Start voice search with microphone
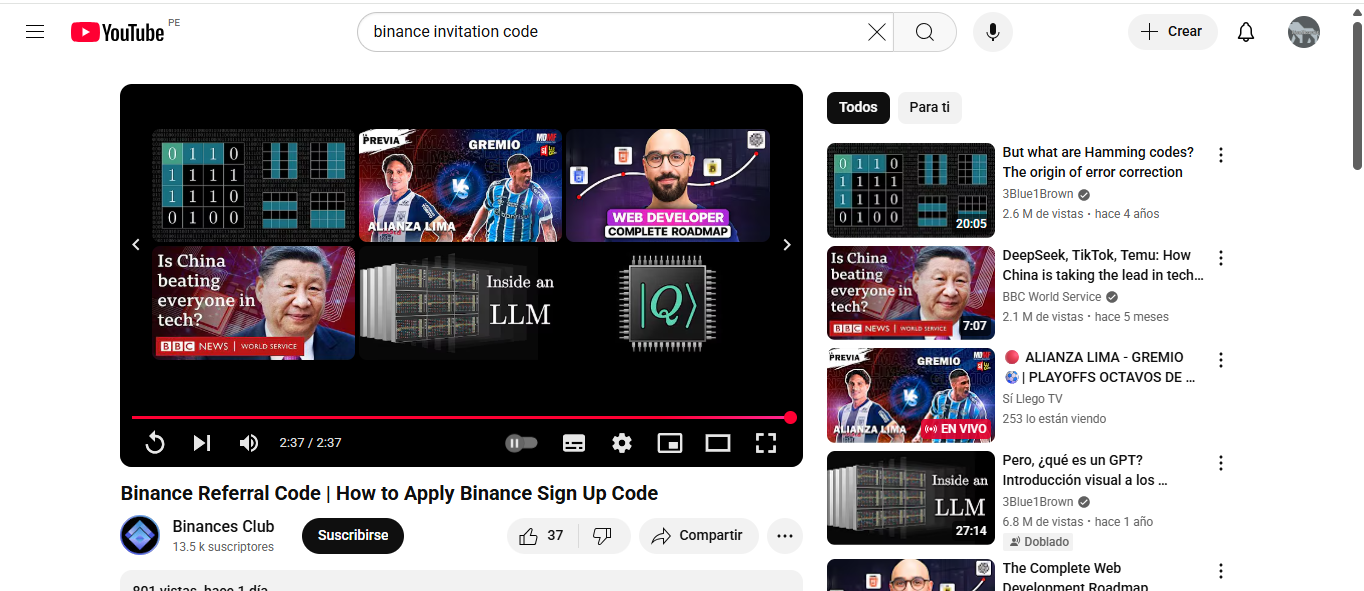 tap(993, 32)
